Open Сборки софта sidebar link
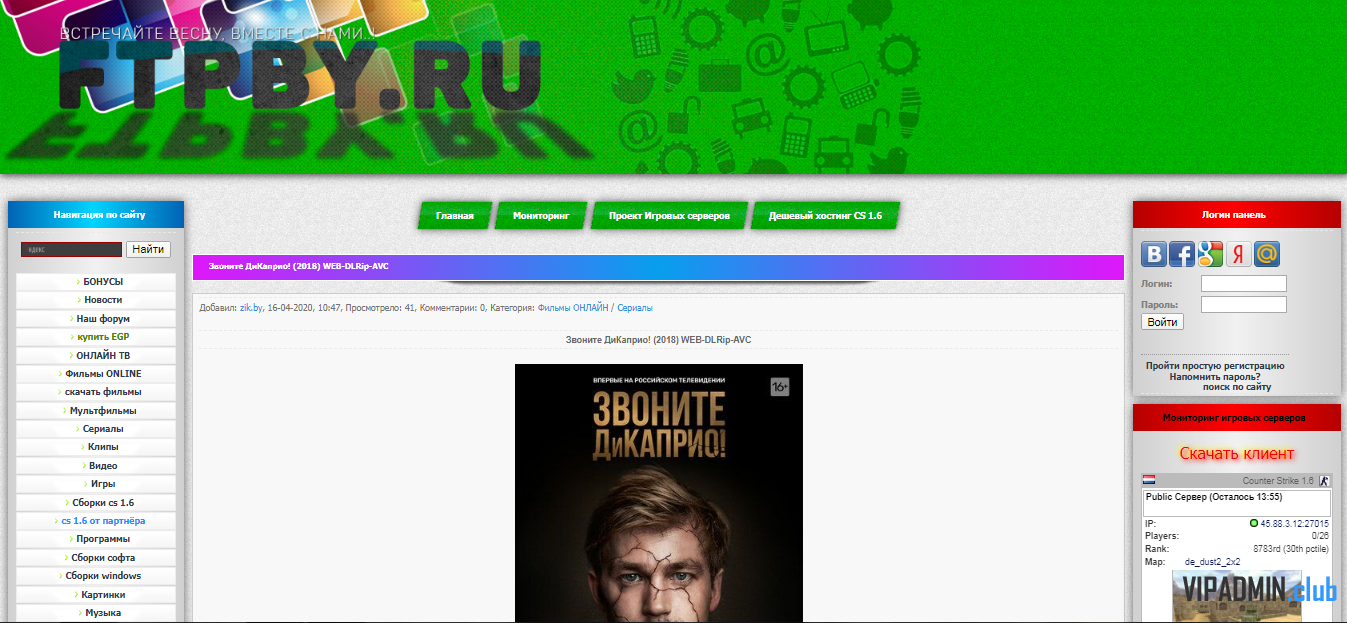1347x623 pixels. point(96,558)
